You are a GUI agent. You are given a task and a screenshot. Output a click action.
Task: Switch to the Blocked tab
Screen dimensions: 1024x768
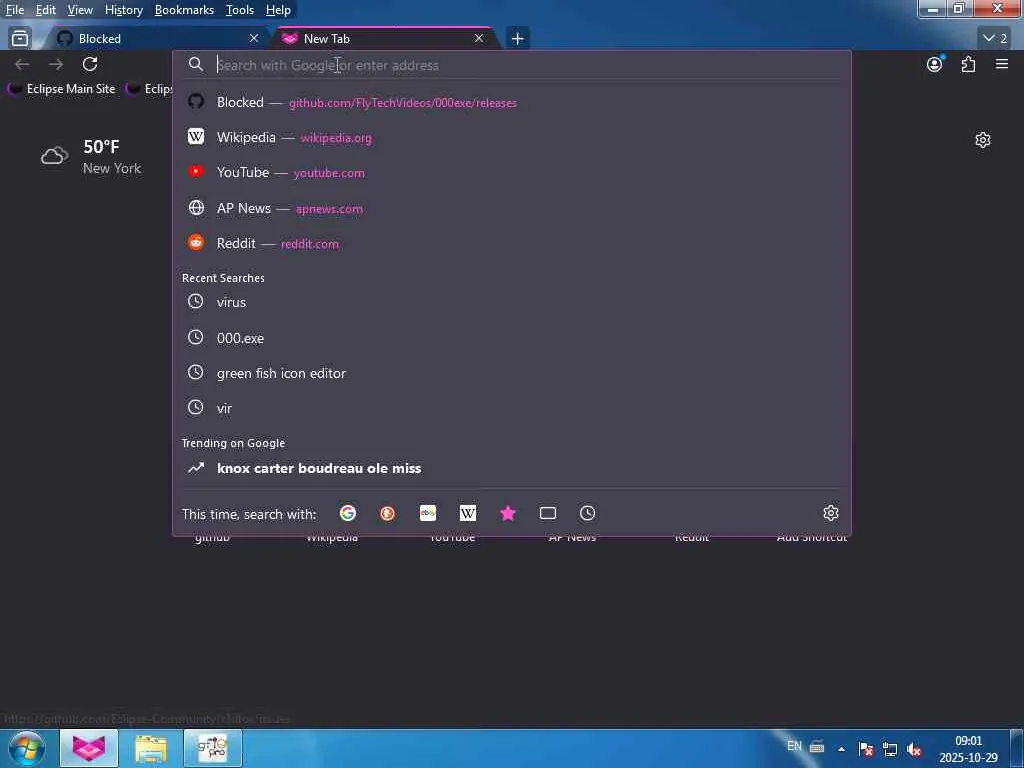pos(155,39)
